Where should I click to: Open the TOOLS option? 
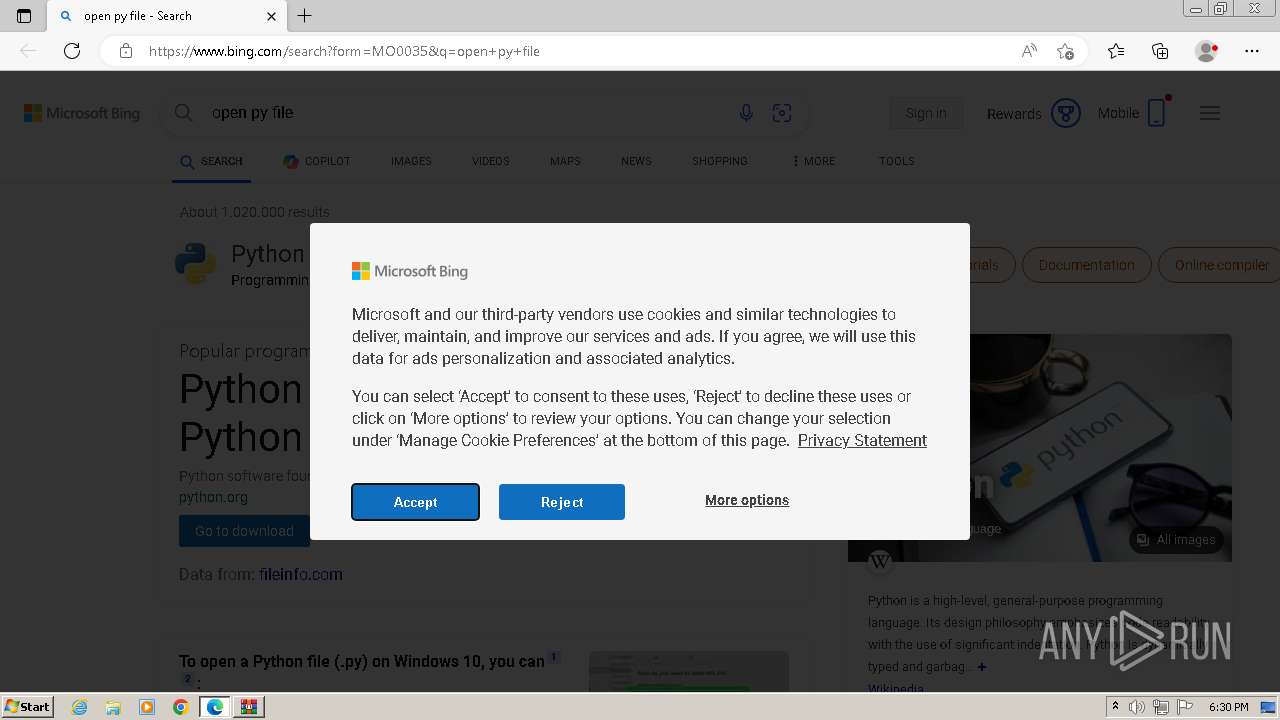click(897, 161)
